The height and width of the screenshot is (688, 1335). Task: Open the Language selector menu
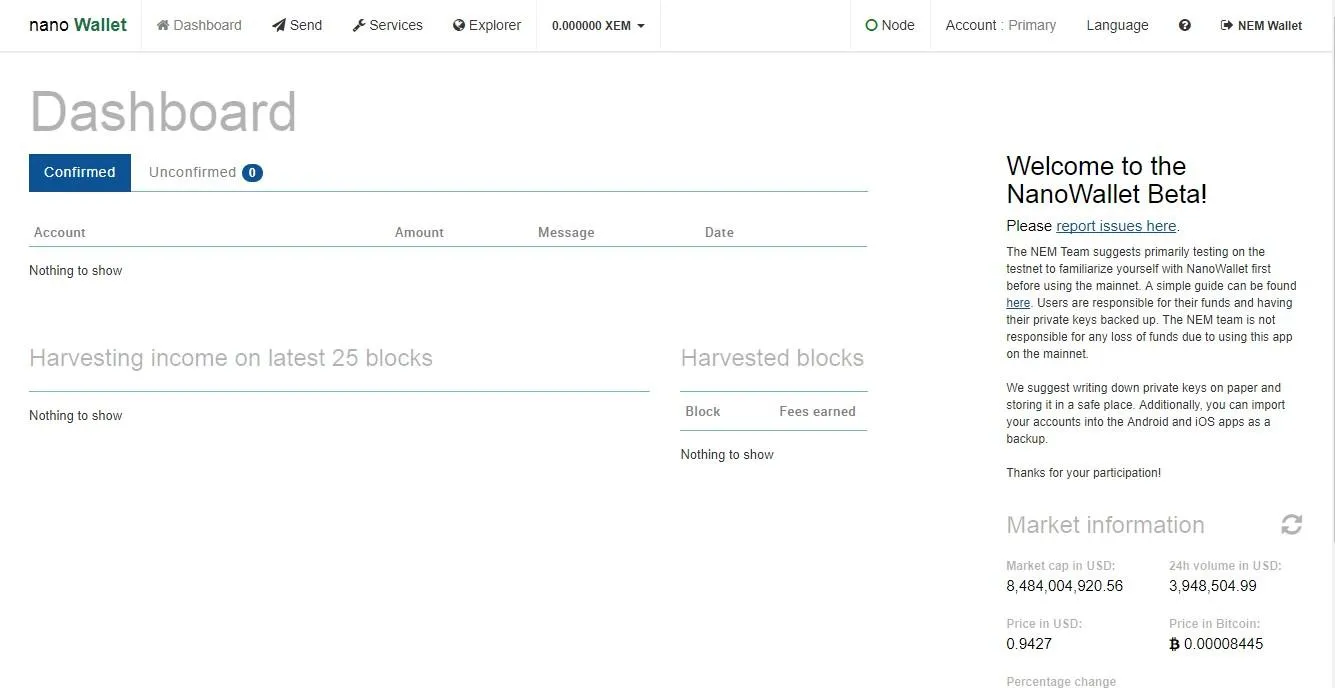coord(1117,25)
